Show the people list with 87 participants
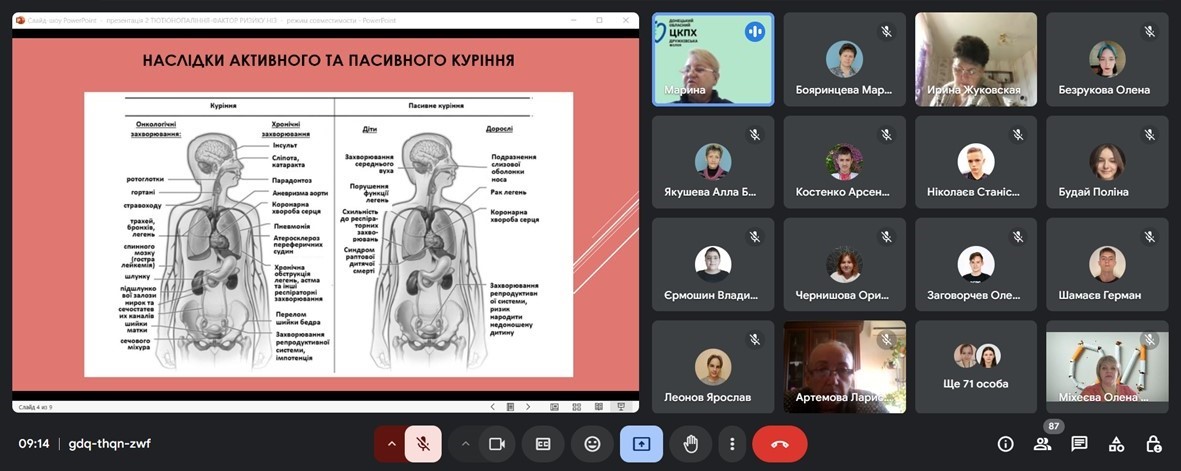The image size is (1181, 471). 1043,444
